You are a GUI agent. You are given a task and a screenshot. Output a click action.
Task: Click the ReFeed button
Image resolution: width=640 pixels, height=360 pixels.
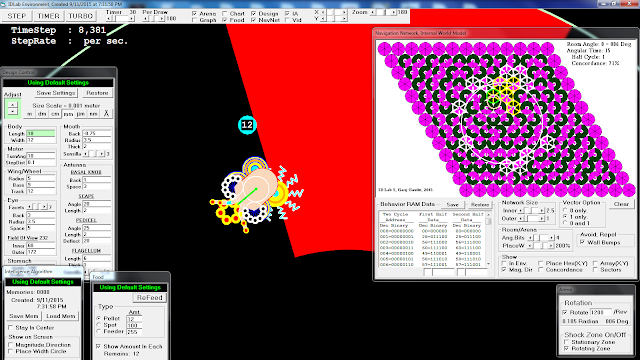point(149,298)
